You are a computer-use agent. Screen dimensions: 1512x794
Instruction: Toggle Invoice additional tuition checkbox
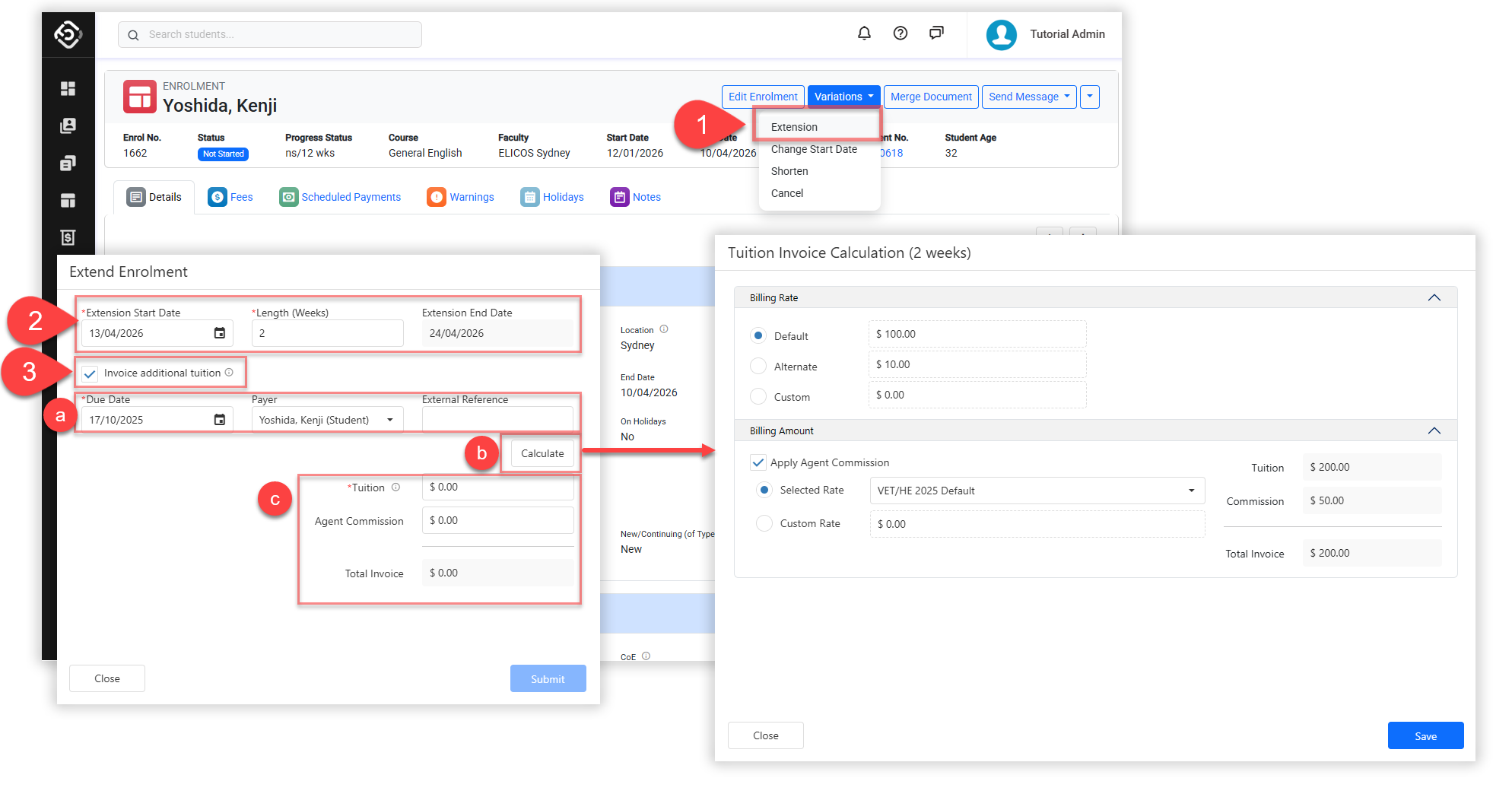tap(91, 373)
